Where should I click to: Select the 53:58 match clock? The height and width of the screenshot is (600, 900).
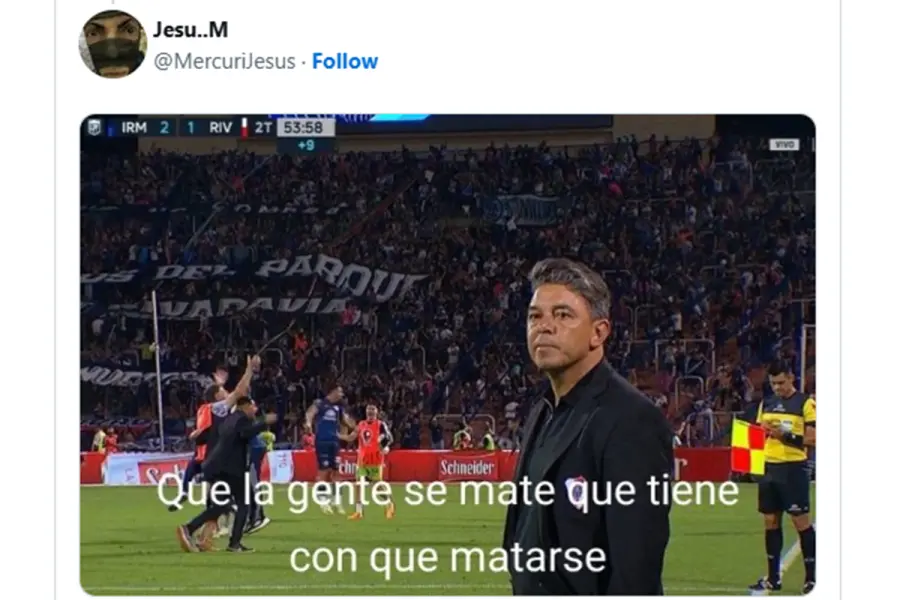[x=305, y=127]
